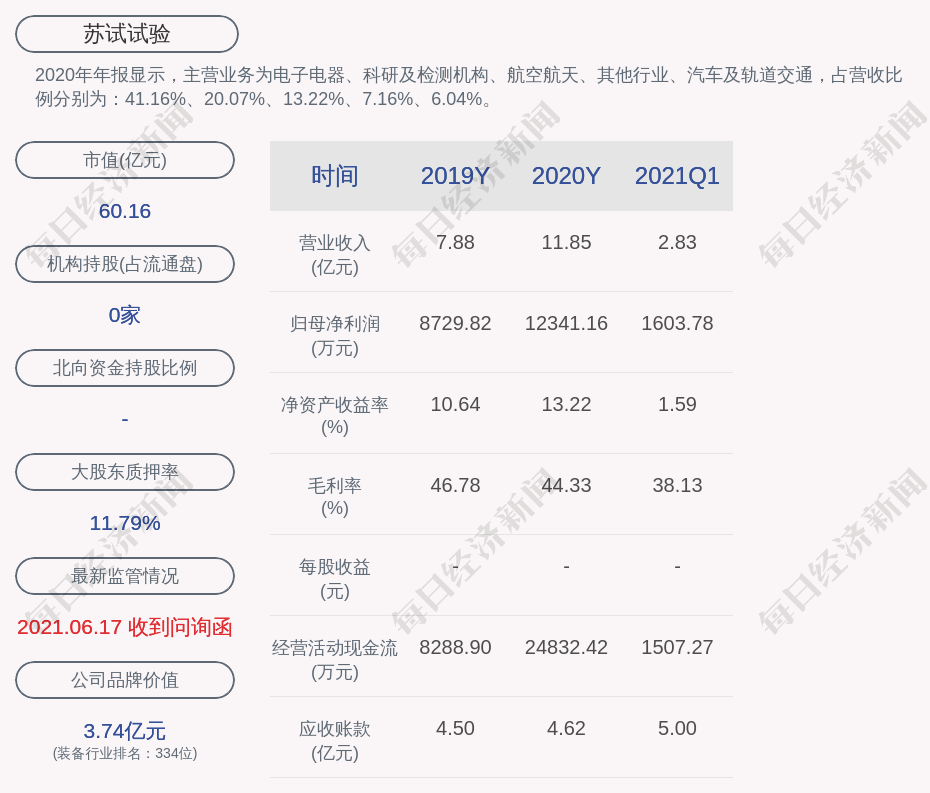Viewport: 930px width, 793px height.
Task: Click the 最新监管情况 label pill
Action: pyautogui.click(x=125, y=576)
